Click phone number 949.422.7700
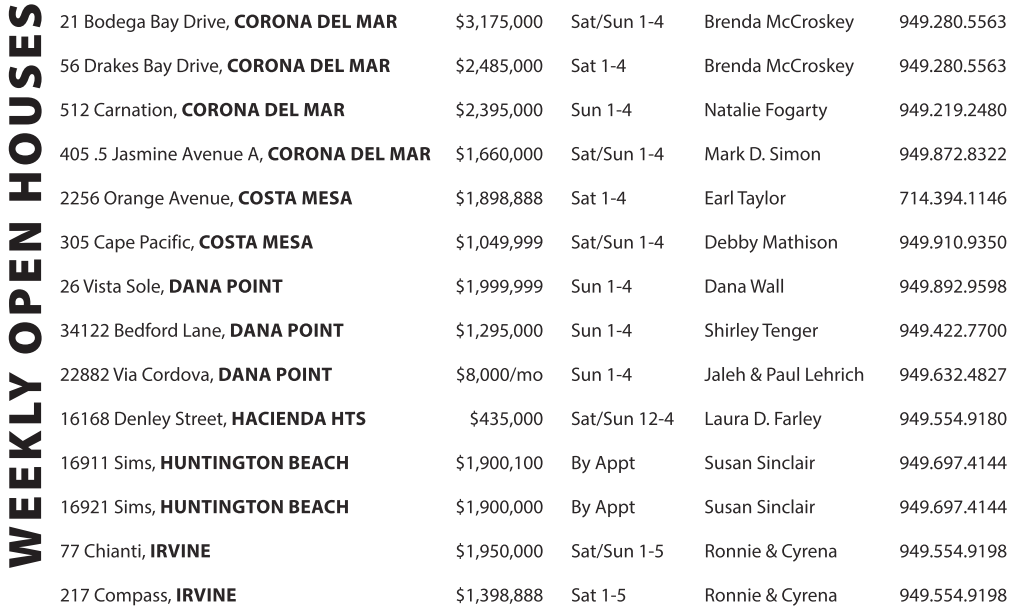 (x=952, y=330)
